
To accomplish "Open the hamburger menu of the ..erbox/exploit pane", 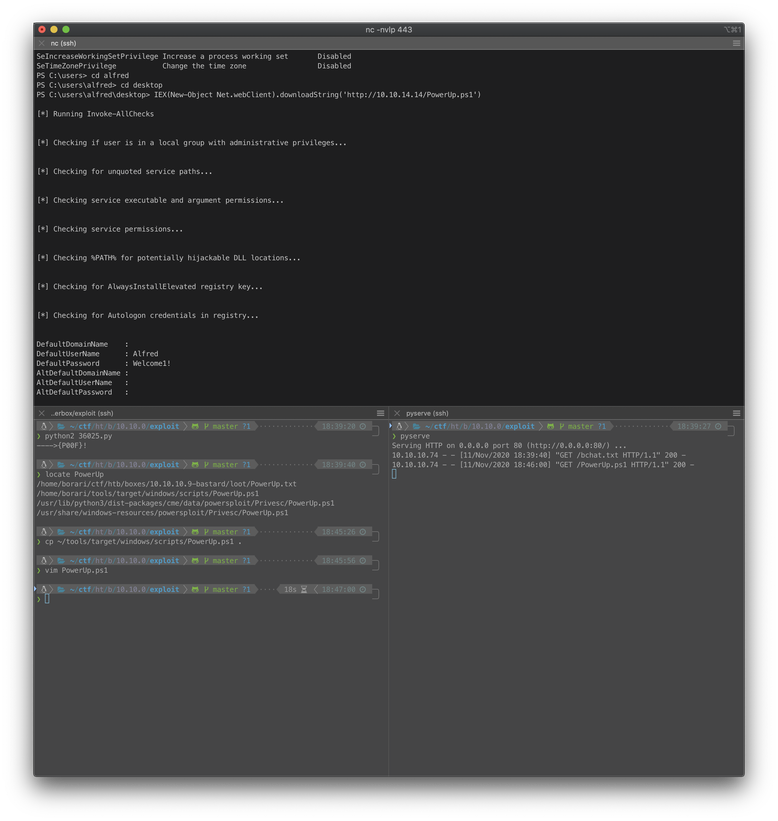I will [x=381, y=413].
